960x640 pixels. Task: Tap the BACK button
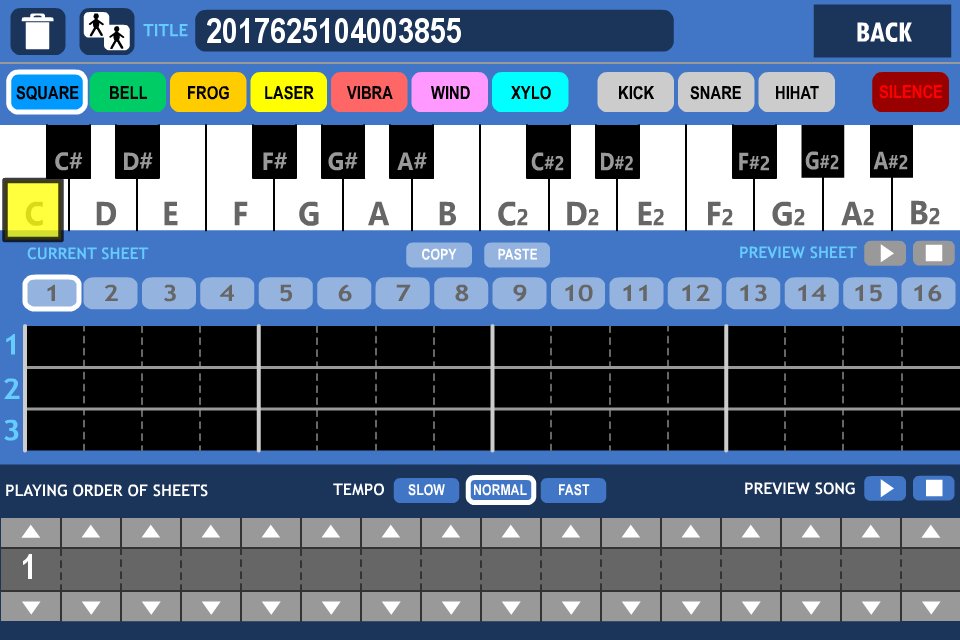(x=882, y=32)
